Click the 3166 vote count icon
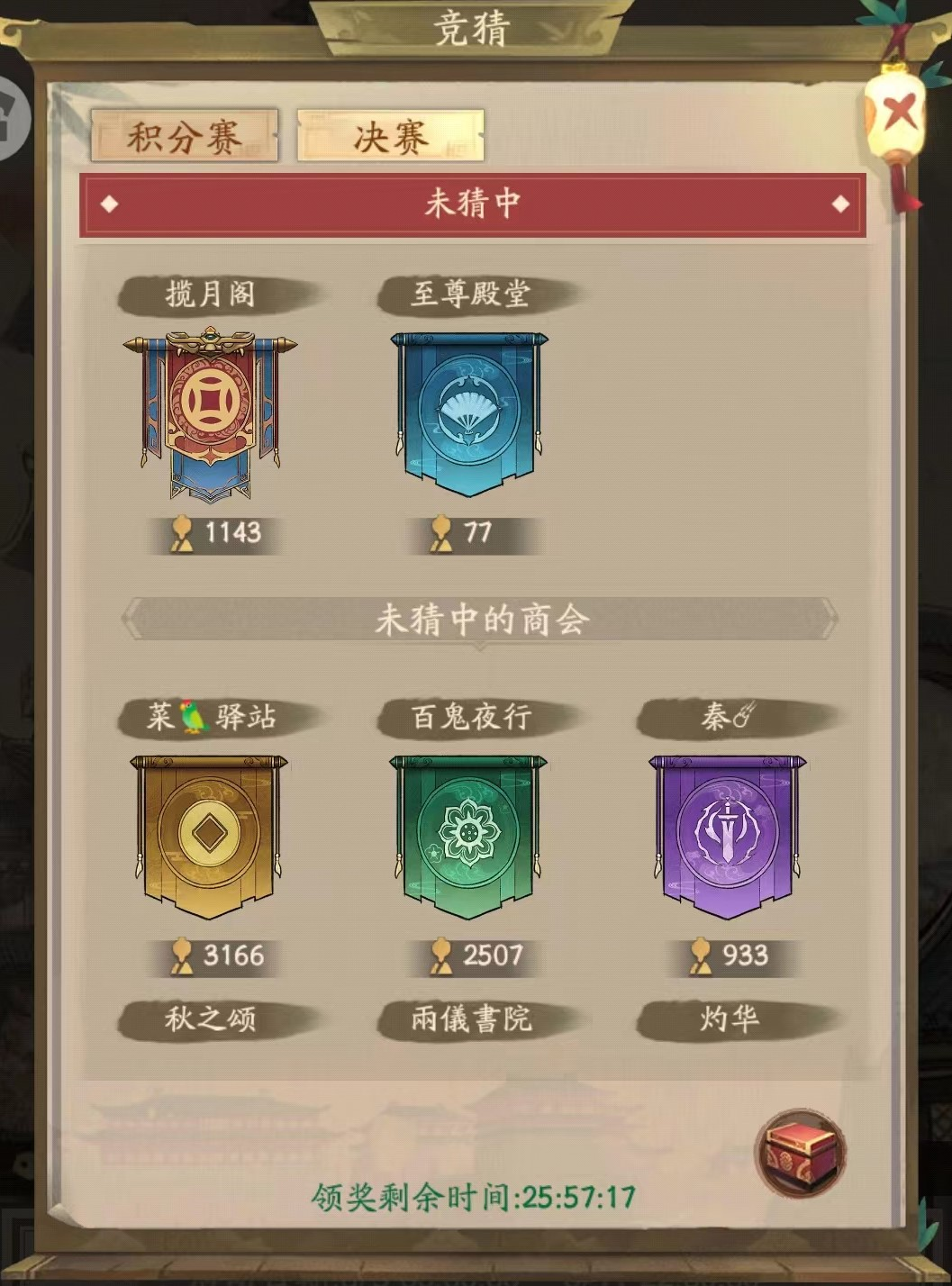The width and height of the screenshot is (952, 1286). click(183, 955)
